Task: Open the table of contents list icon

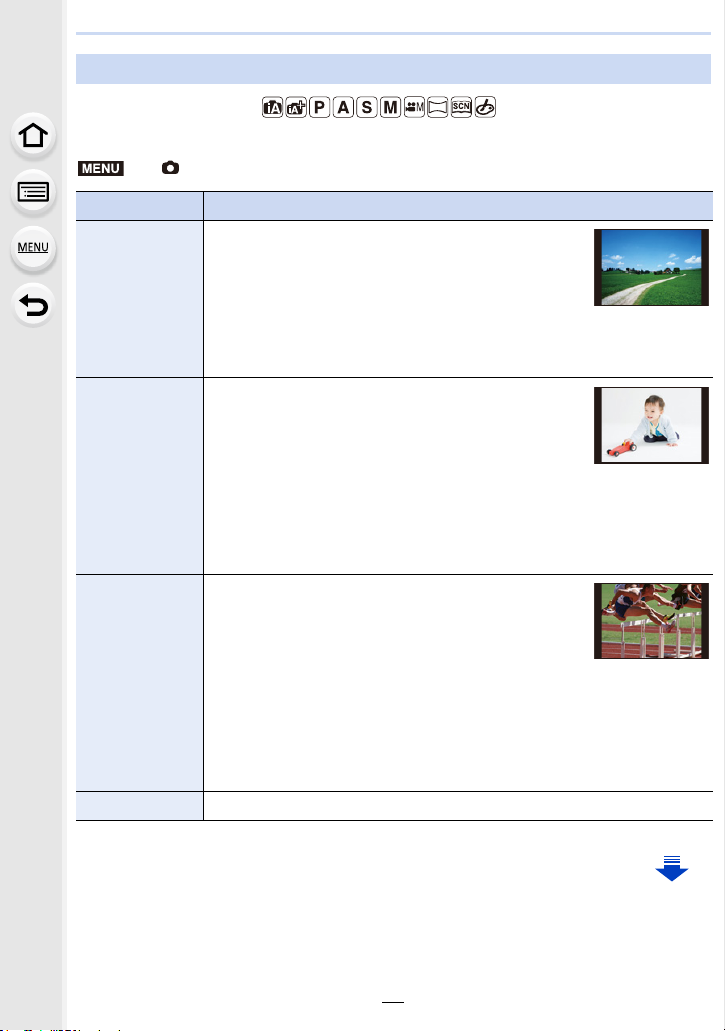Action: 33,192
